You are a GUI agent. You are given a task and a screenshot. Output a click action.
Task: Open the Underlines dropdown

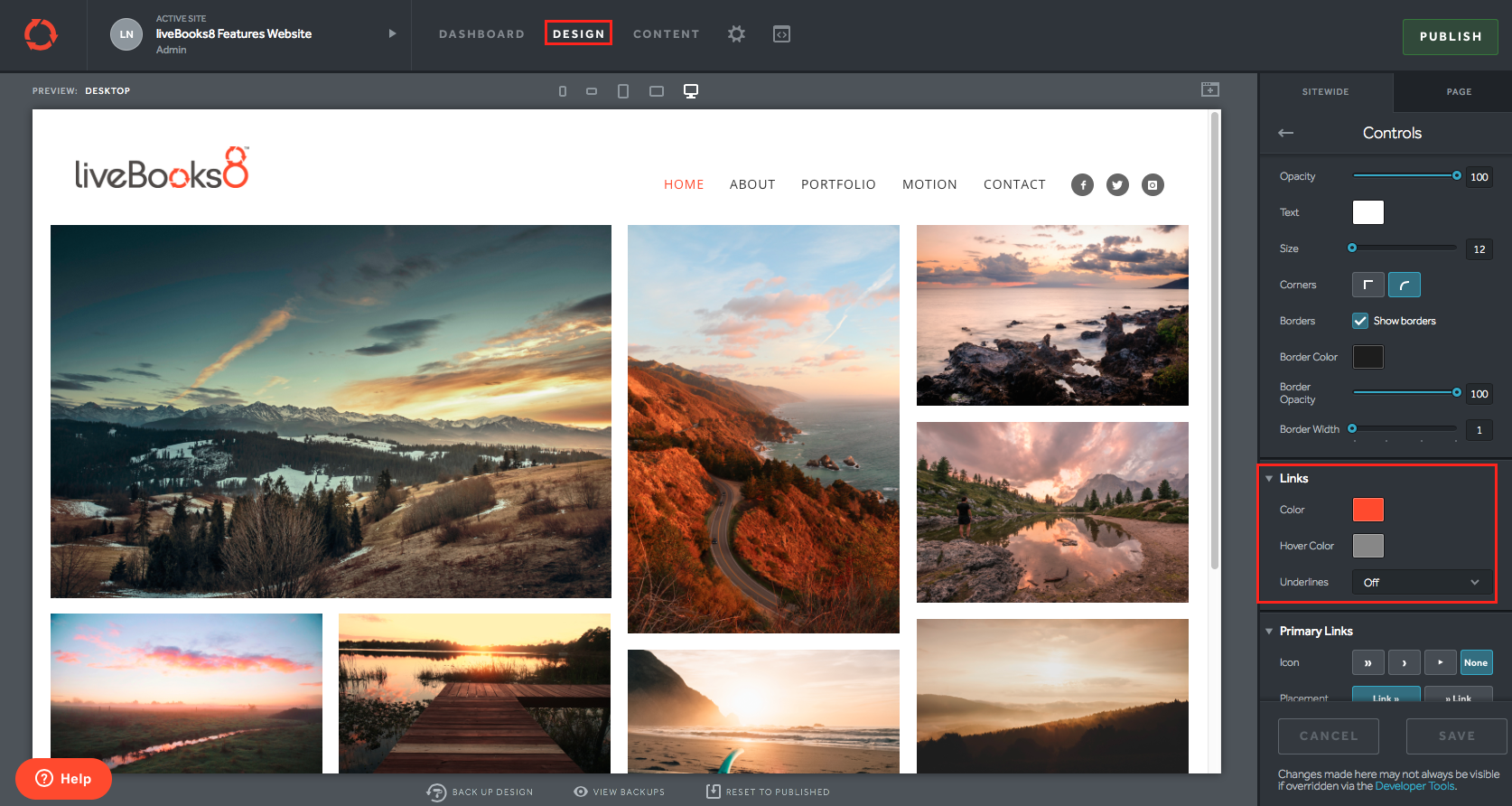[1421, 583]
